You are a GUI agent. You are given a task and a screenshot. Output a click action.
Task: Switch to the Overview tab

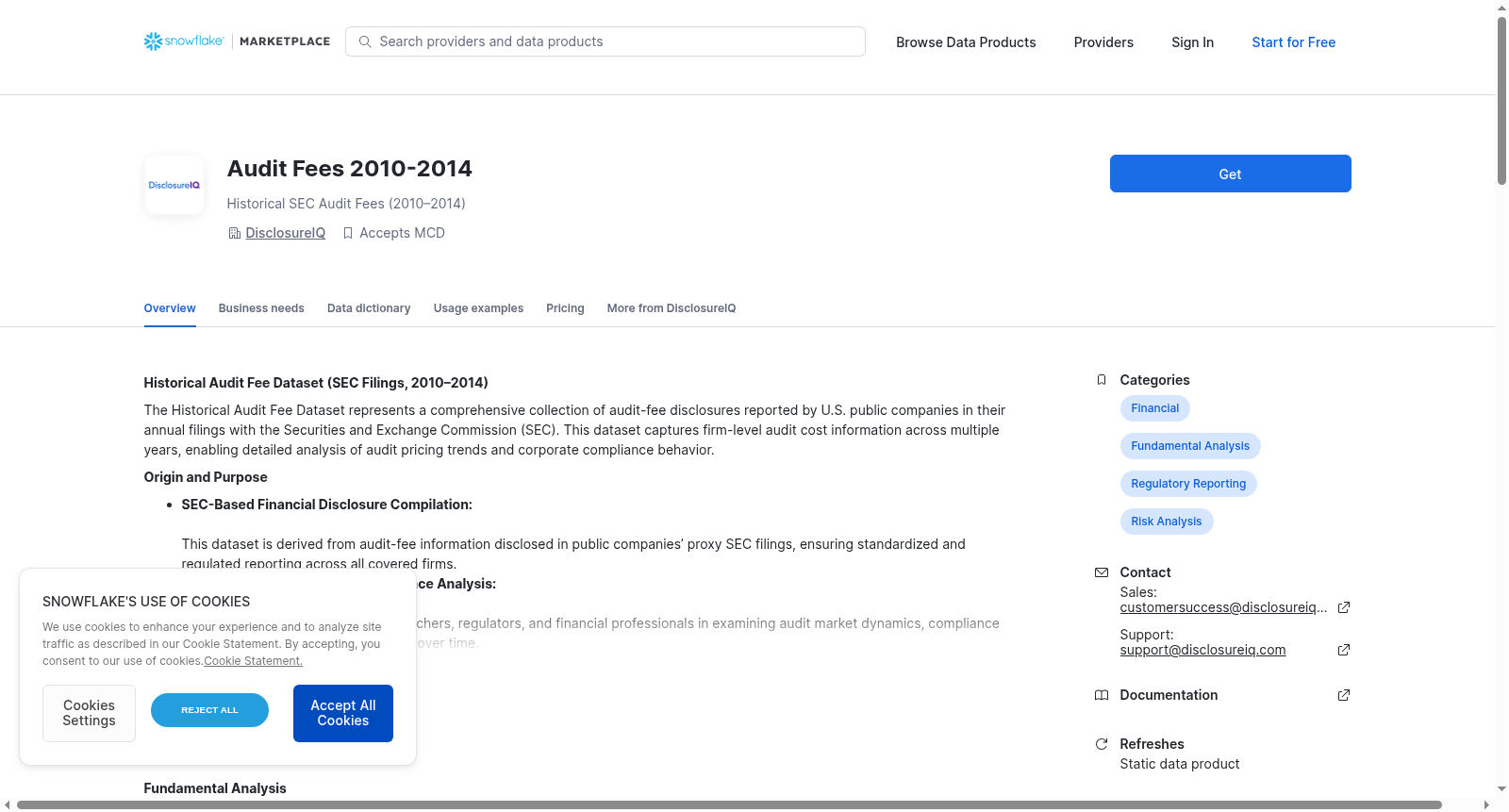tap(170, 308)
